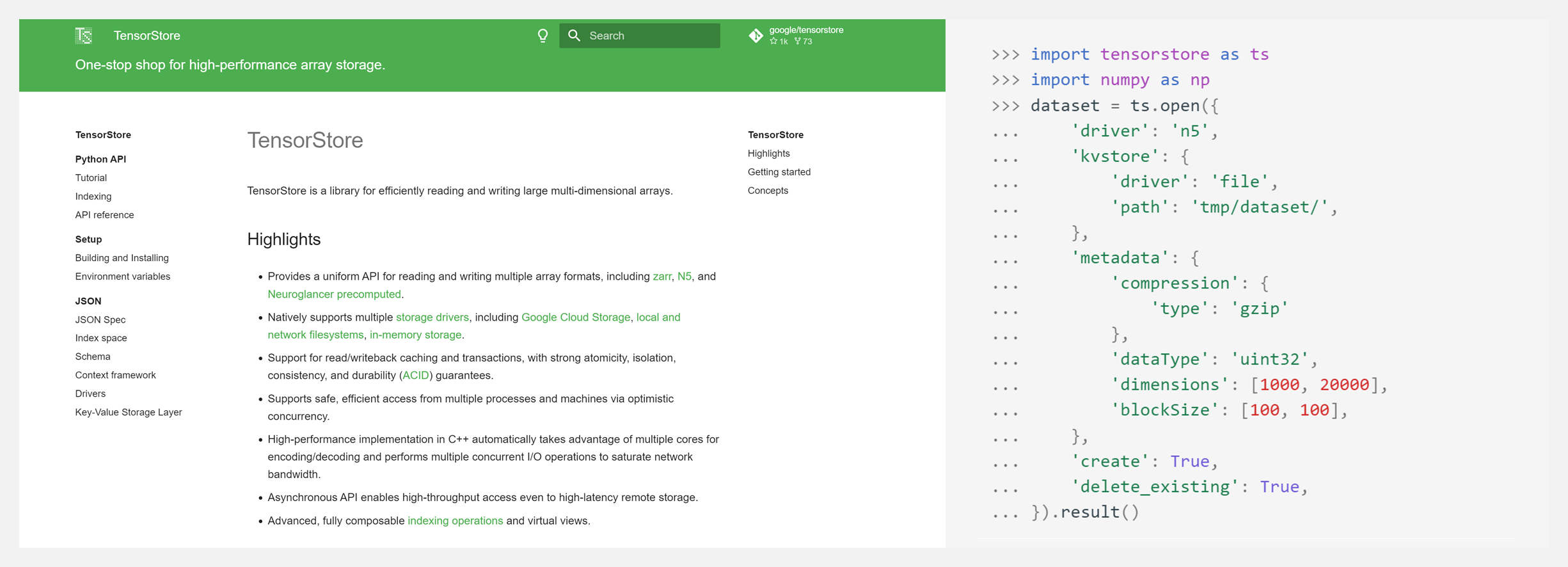The height and width of the screenshot is (567, 1568).
Task: Focus the Search input field
Action: [640, 36]
